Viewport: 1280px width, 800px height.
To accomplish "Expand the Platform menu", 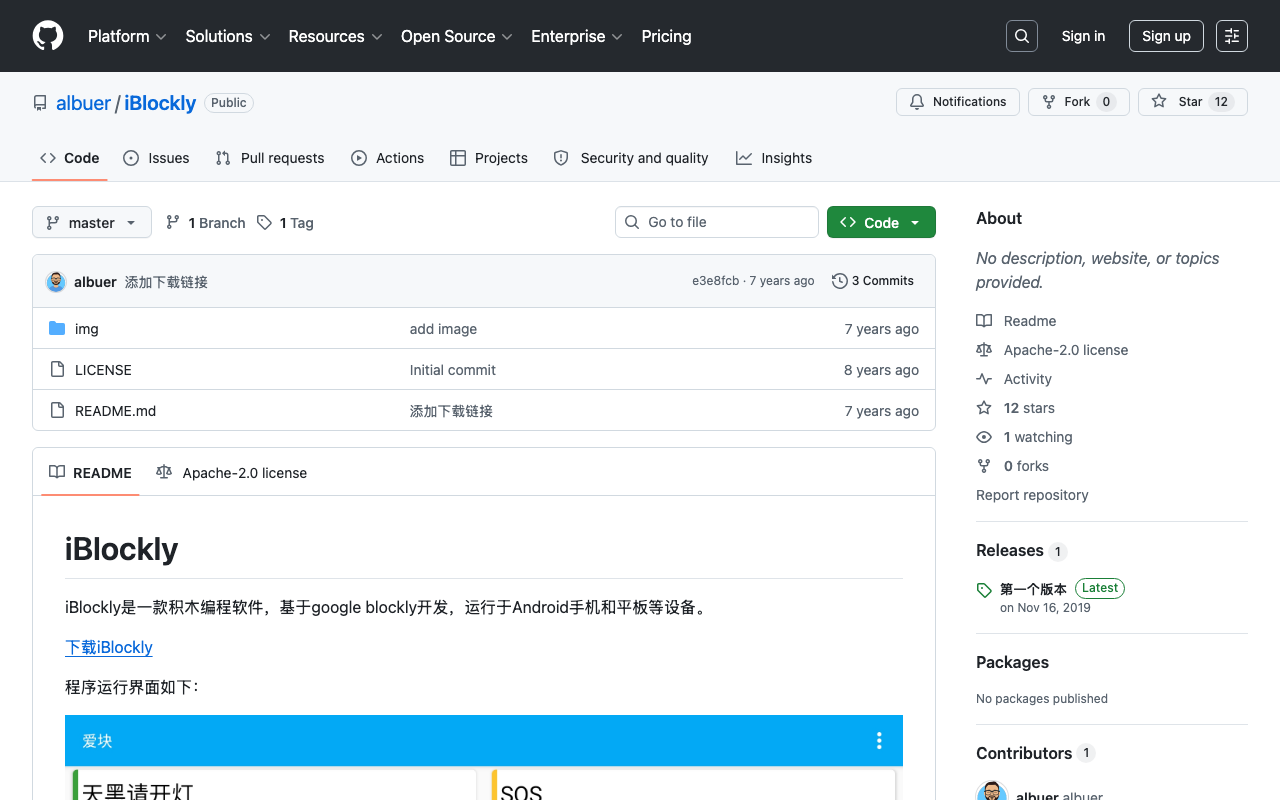I will click(127, 36).
